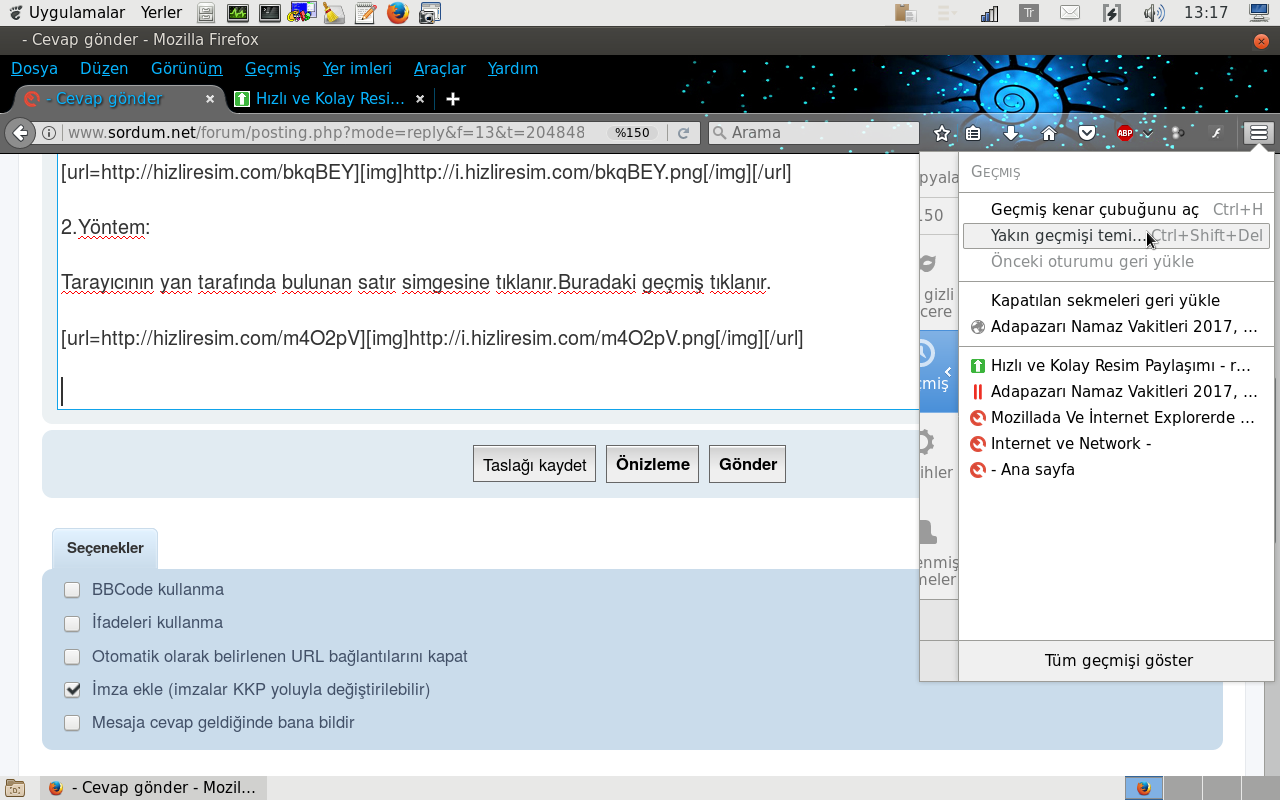Click the Flash plugin icon in toolbar
Viewport: 1280px width, 800px height.
[x=1217, y=133]
